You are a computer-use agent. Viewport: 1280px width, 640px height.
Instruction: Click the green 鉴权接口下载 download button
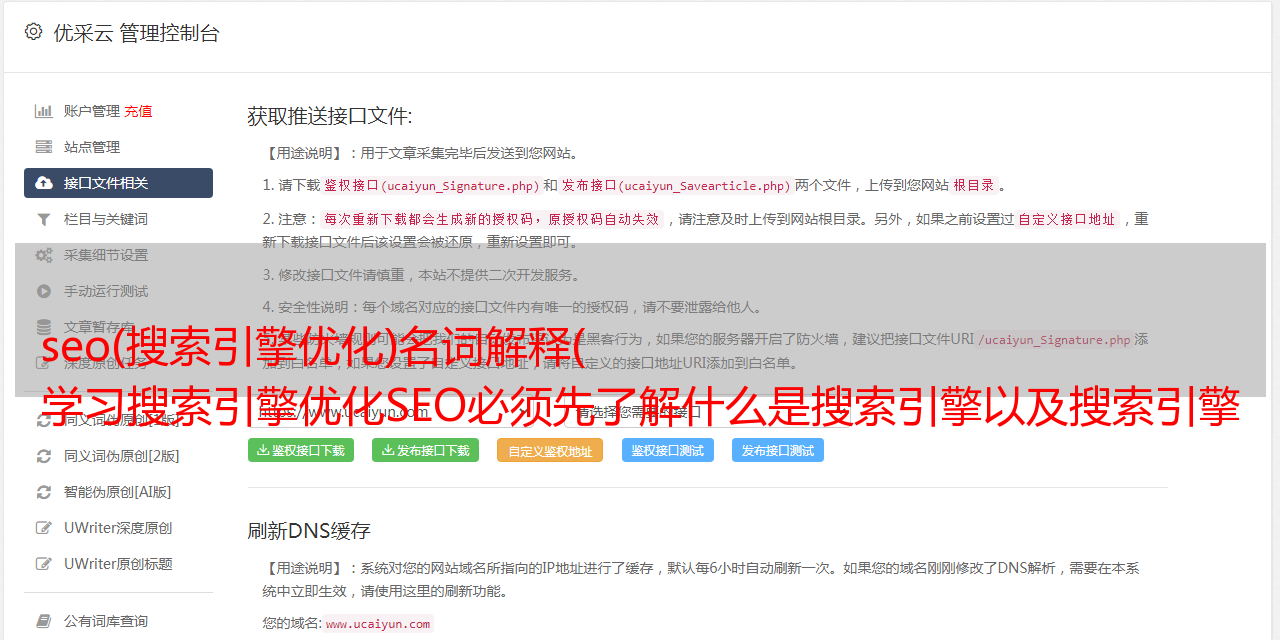point(301,450)
